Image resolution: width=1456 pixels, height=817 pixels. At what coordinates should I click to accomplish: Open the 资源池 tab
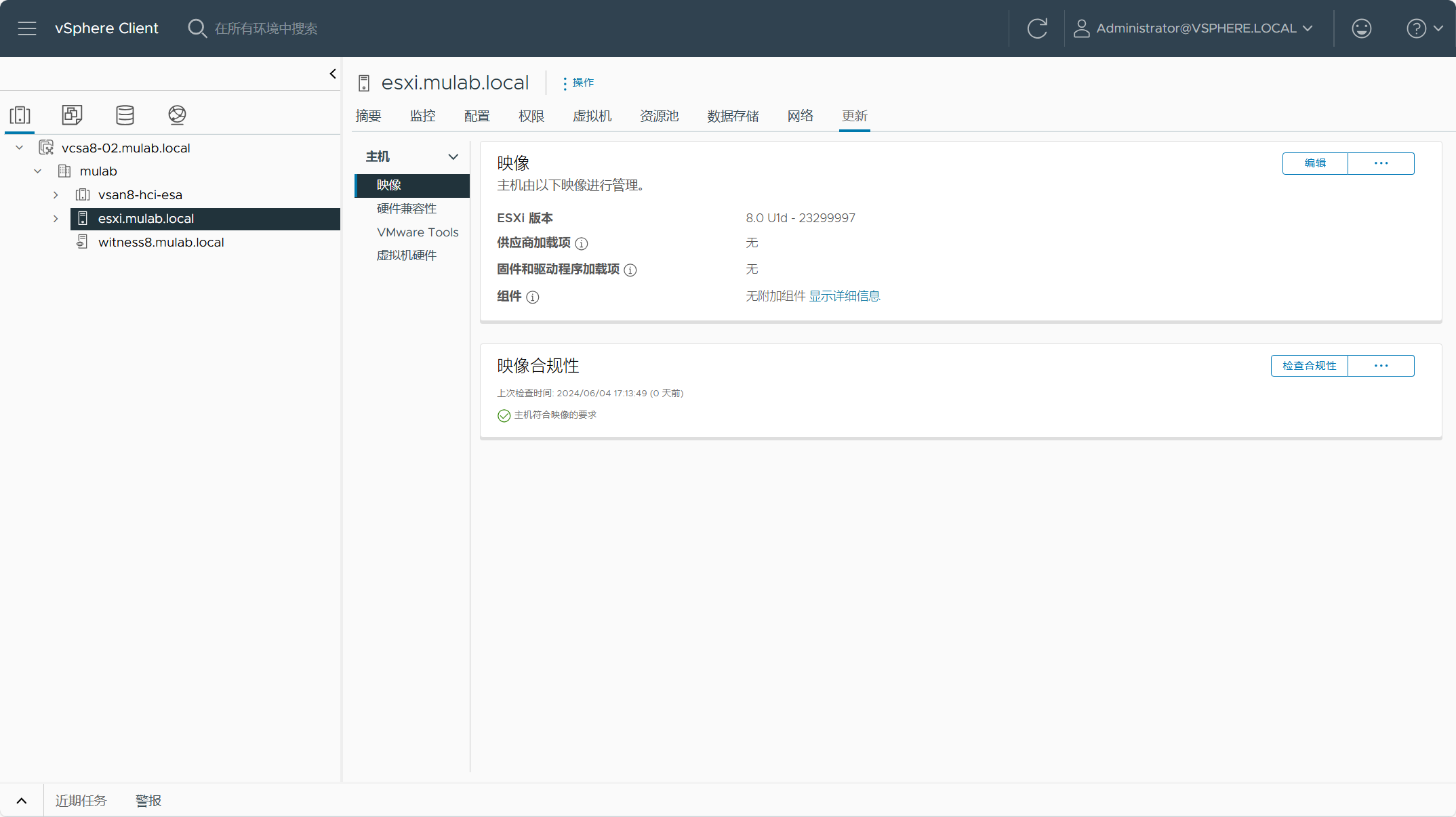tap(660, 116)
